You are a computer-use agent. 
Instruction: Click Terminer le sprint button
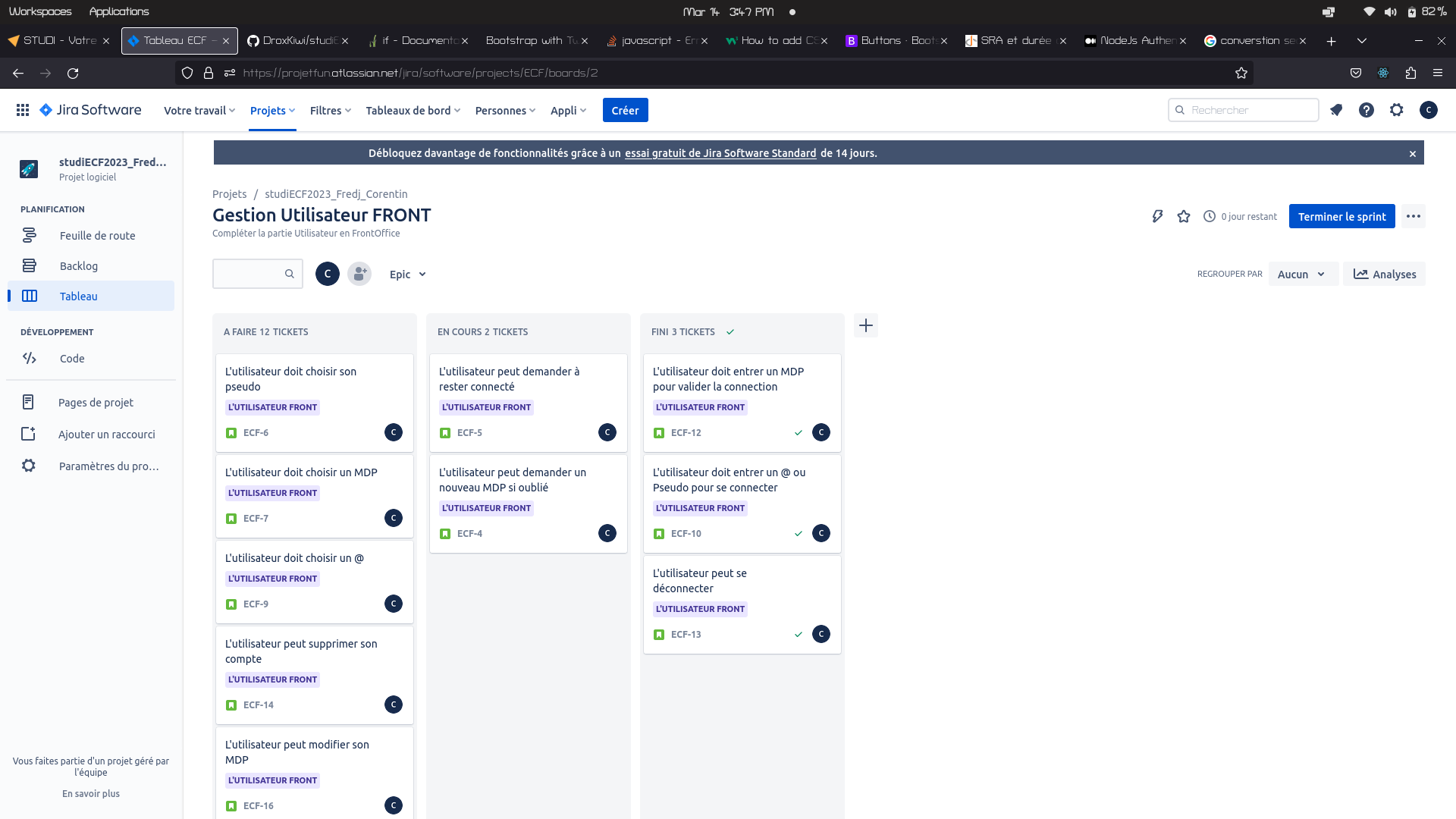[x=1341, y=217]
